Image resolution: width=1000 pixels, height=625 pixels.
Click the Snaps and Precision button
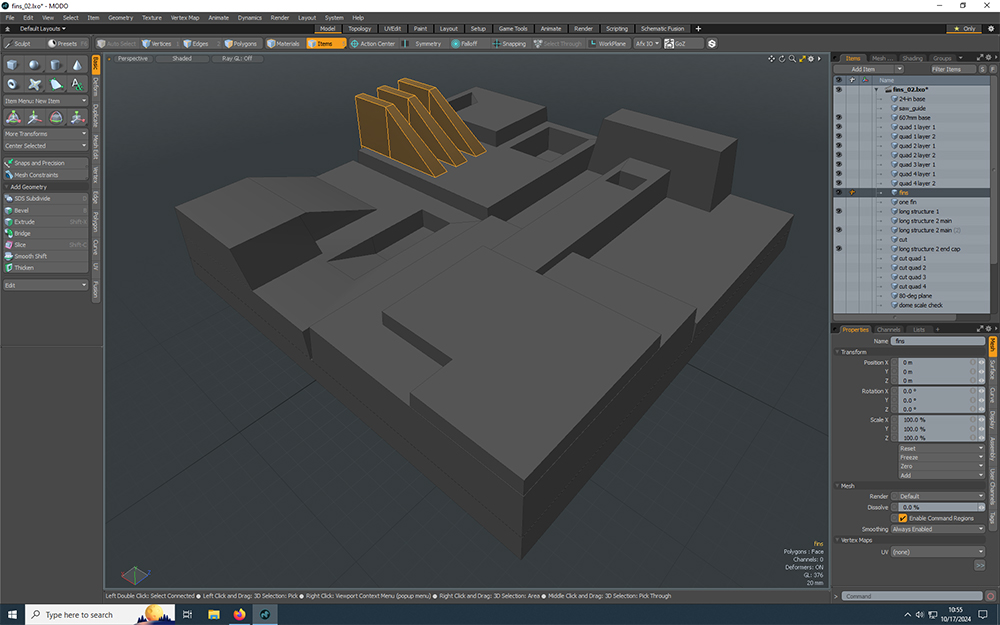coord(45,163)
